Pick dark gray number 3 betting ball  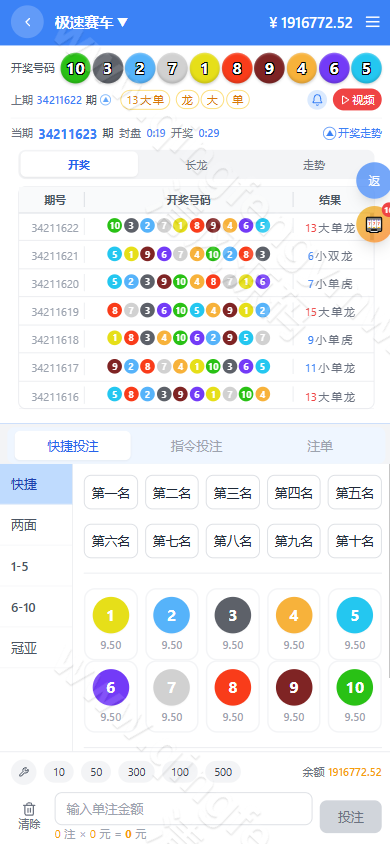point(233,615)
